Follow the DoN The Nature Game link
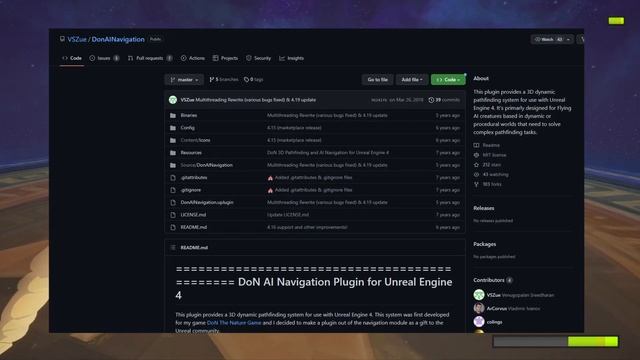Screen dimensions: 640x360 coord(234,322)
